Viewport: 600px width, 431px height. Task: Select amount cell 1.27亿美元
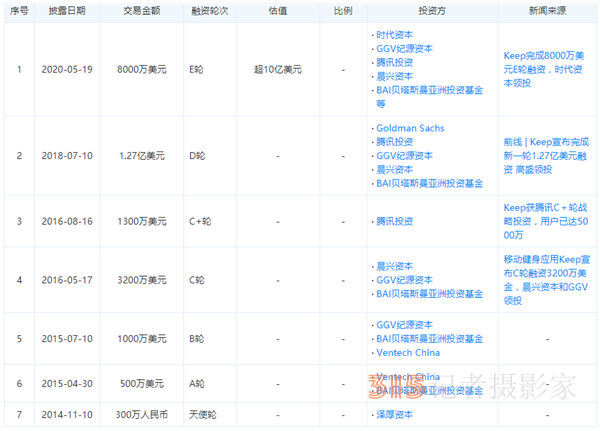[x=142, y=156]
